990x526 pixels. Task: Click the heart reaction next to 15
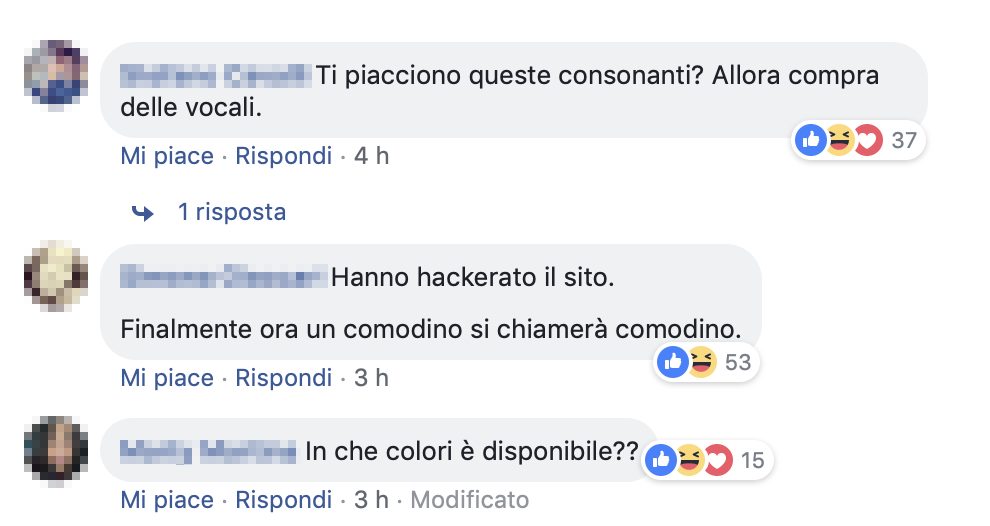pyautogui.click(x=719, y=460)
